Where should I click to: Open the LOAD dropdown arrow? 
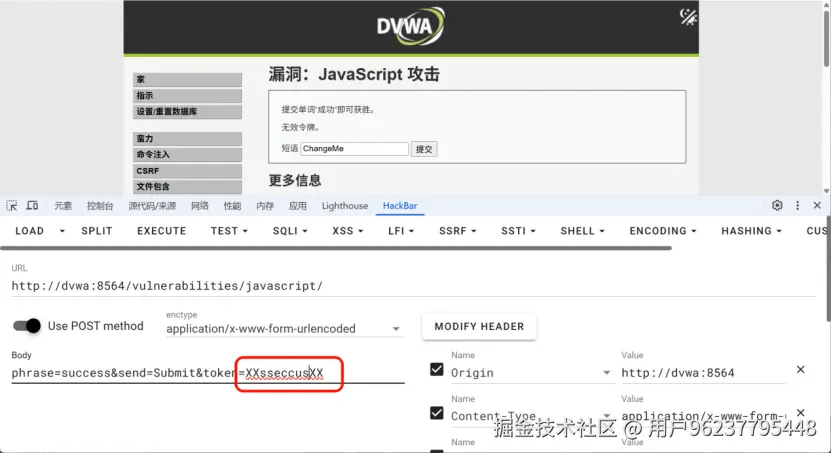tap(62, 231)
